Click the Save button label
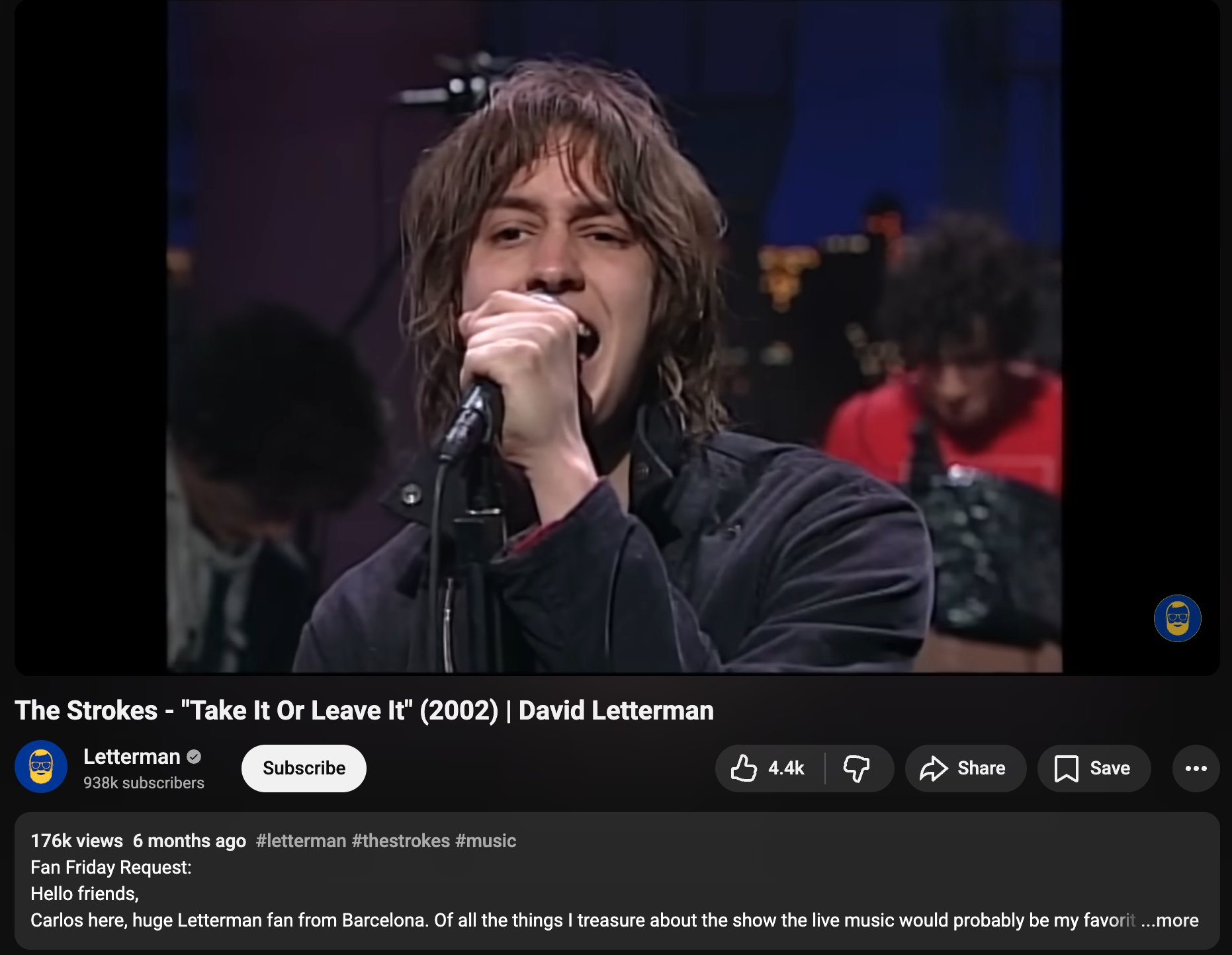Viewport: 1232px width, 955px height. [x=1110, y=768]
